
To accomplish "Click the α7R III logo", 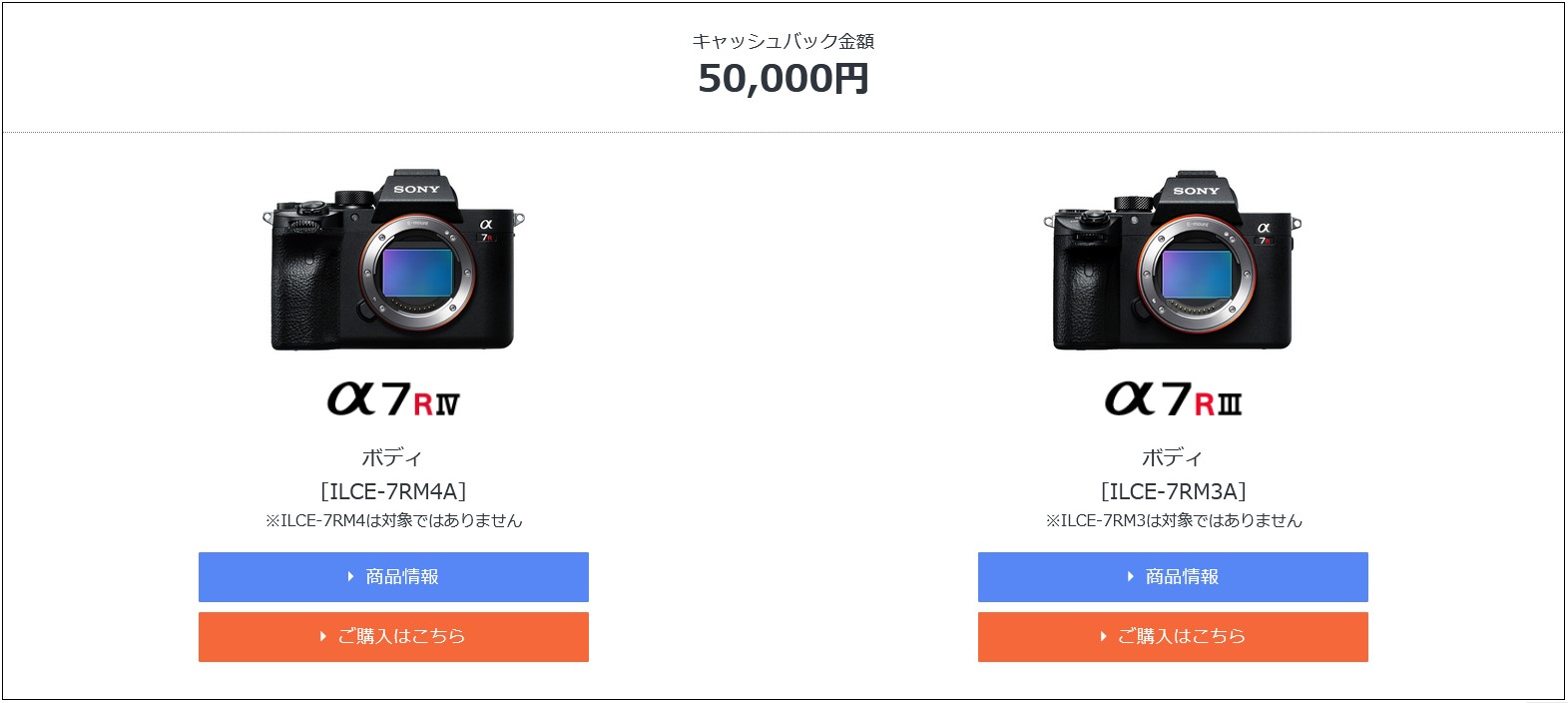I will [x=1173, y=398].
